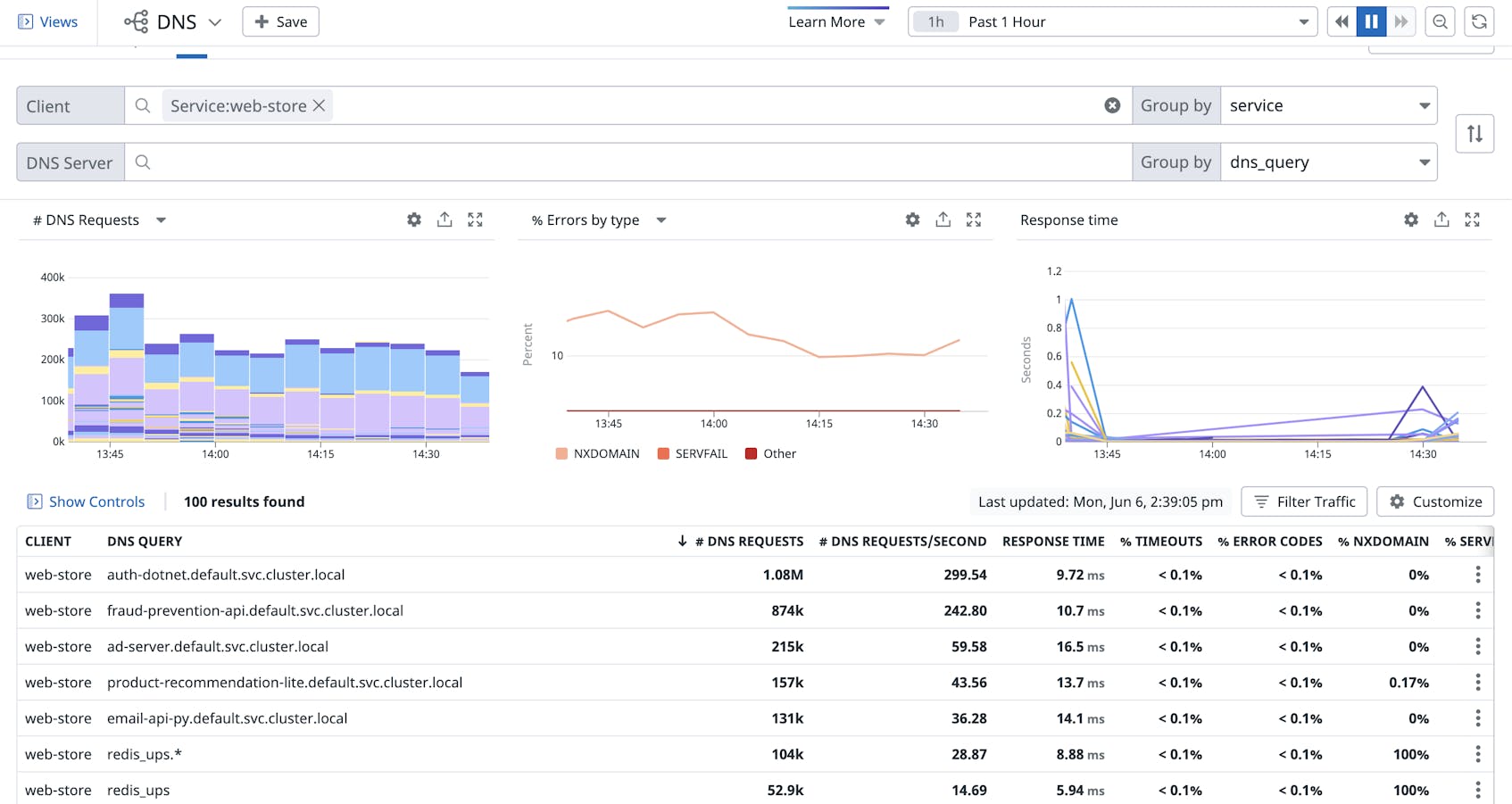Open row actions for auth-dotnet DNS query

[1479, 575]
